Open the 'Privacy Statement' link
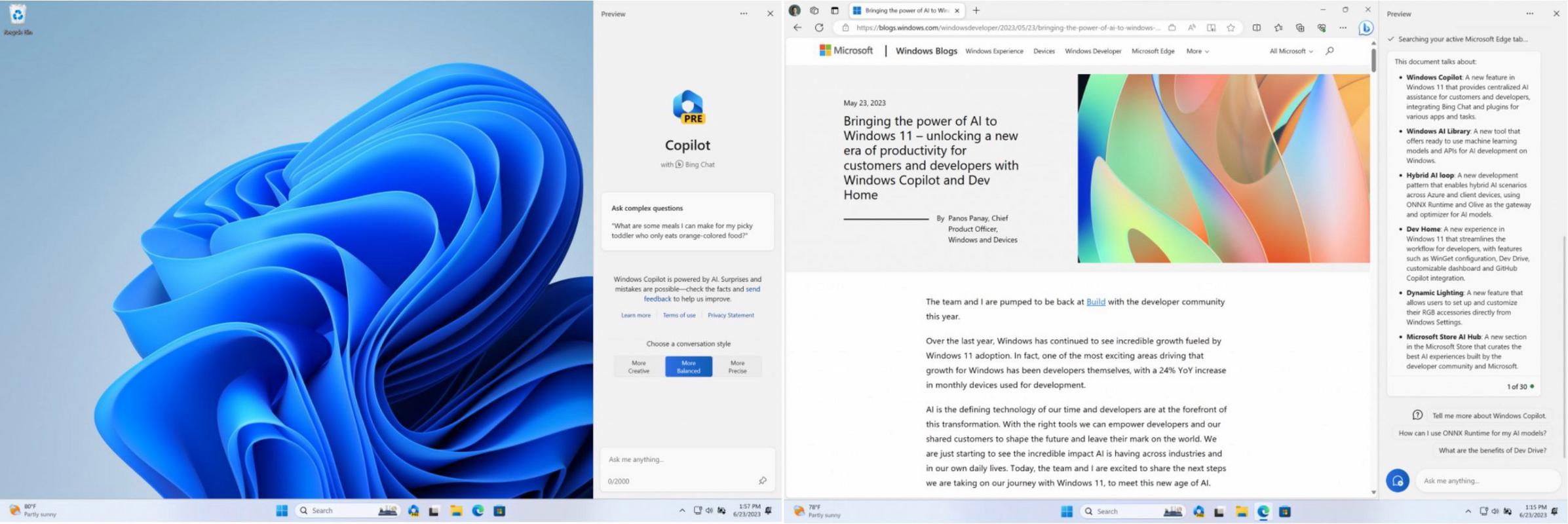This screenshot has width=1568, height=524. pyautogui.click(x=731, y=315)
